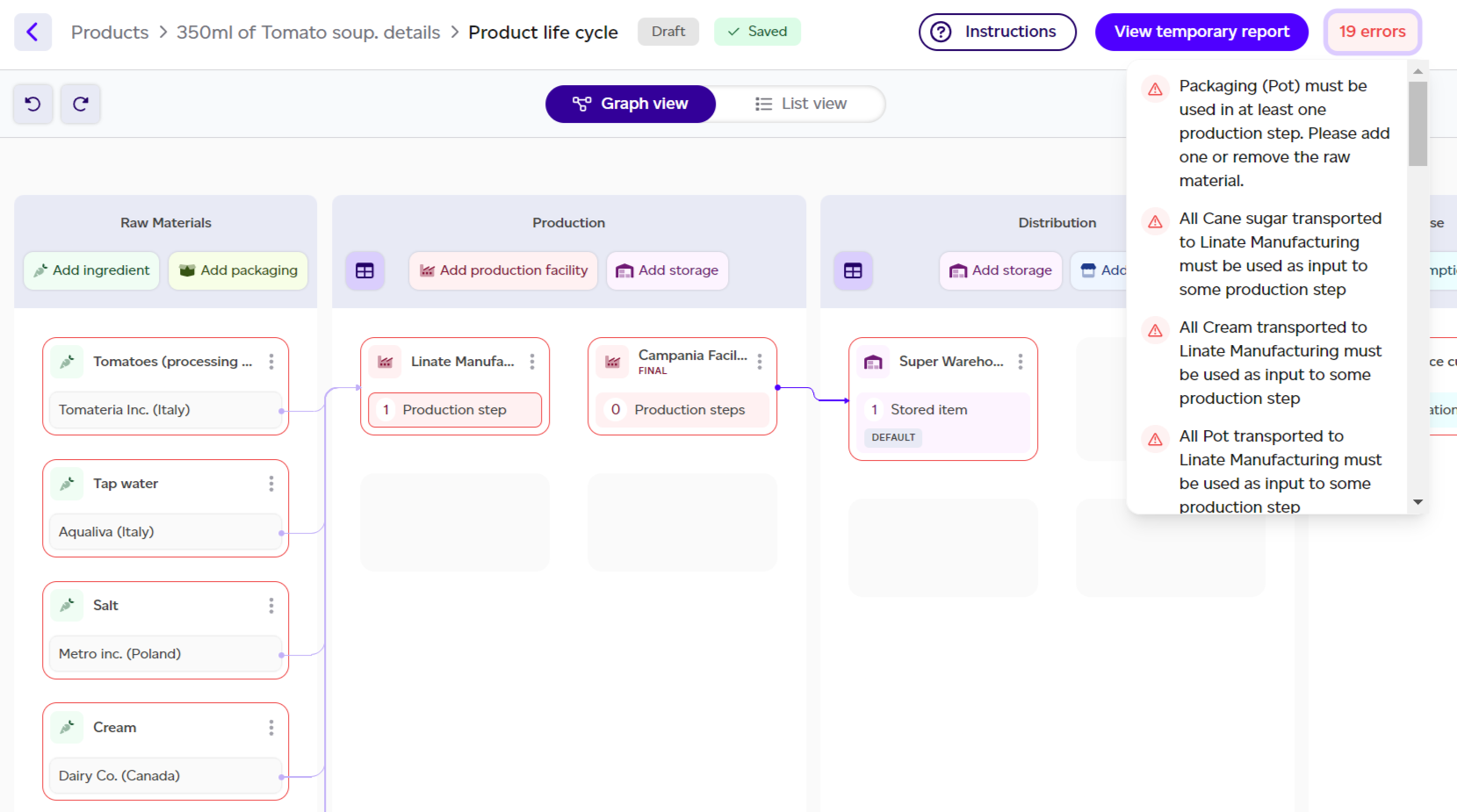Select the Packaging (Pot) error message
Viewport: 1457px width, 812px height.
click(1284, 133)
